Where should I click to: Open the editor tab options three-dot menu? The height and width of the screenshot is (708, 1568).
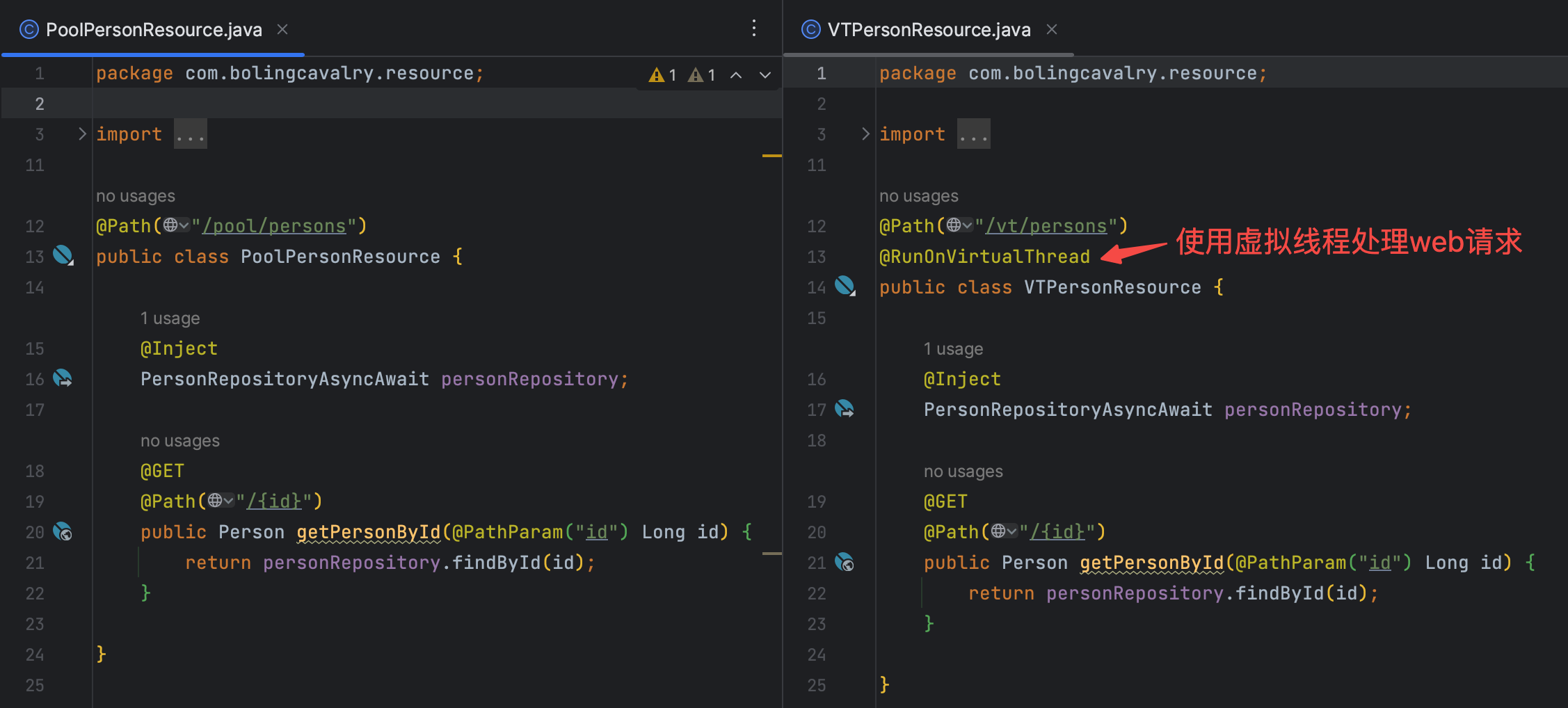pos(754,29)
